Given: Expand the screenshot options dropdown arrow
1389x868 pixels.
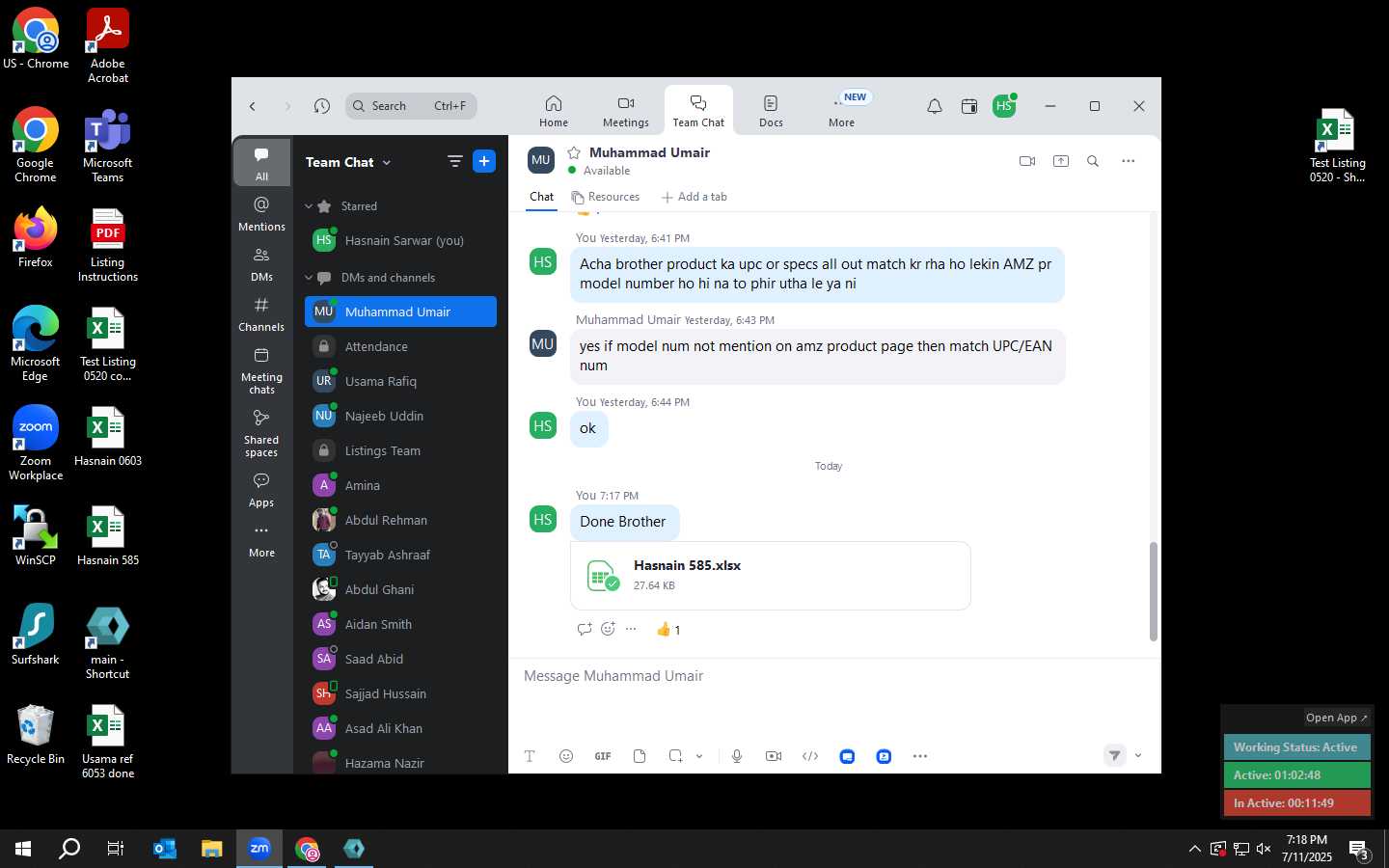Looking at the screenshot, I should coord(699,756).
